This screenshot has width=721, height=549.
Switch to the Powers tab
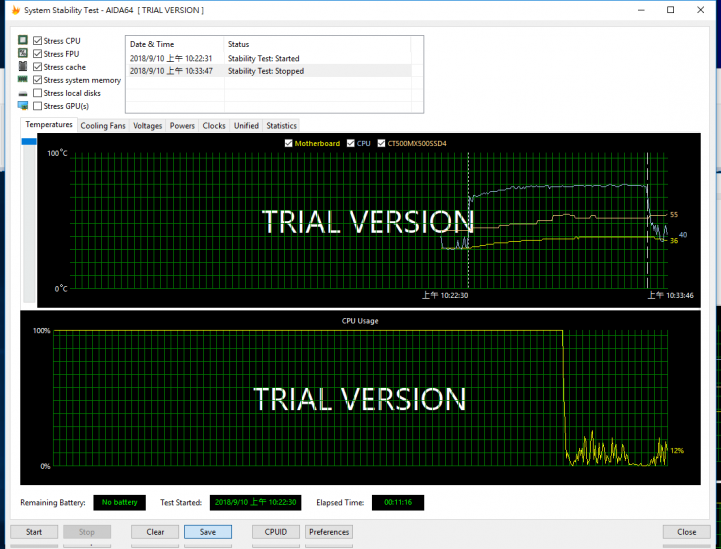click(x=182, y=126)
